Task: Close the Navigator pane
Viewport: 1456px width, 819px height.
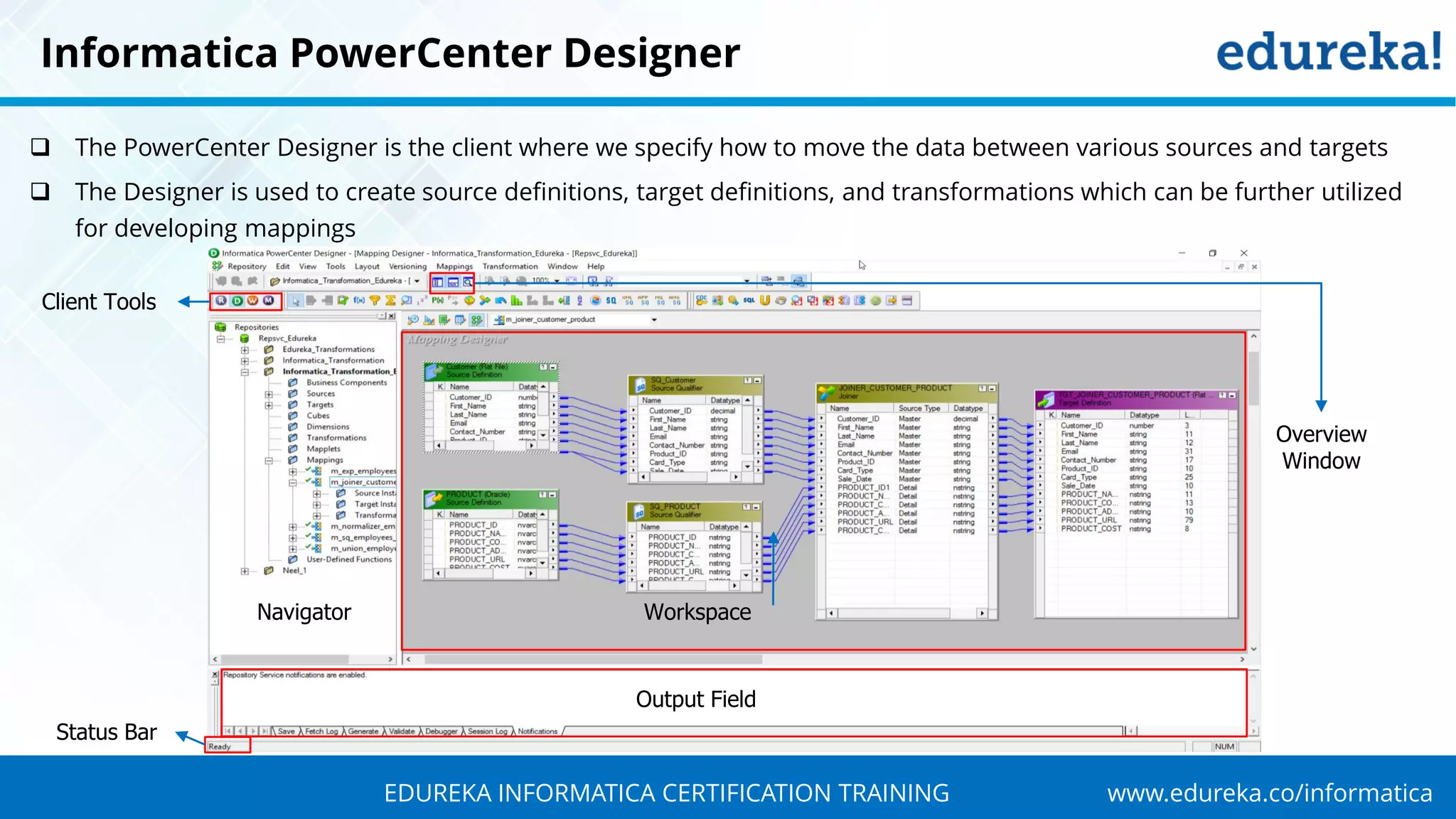Action: tap(392, 316)
